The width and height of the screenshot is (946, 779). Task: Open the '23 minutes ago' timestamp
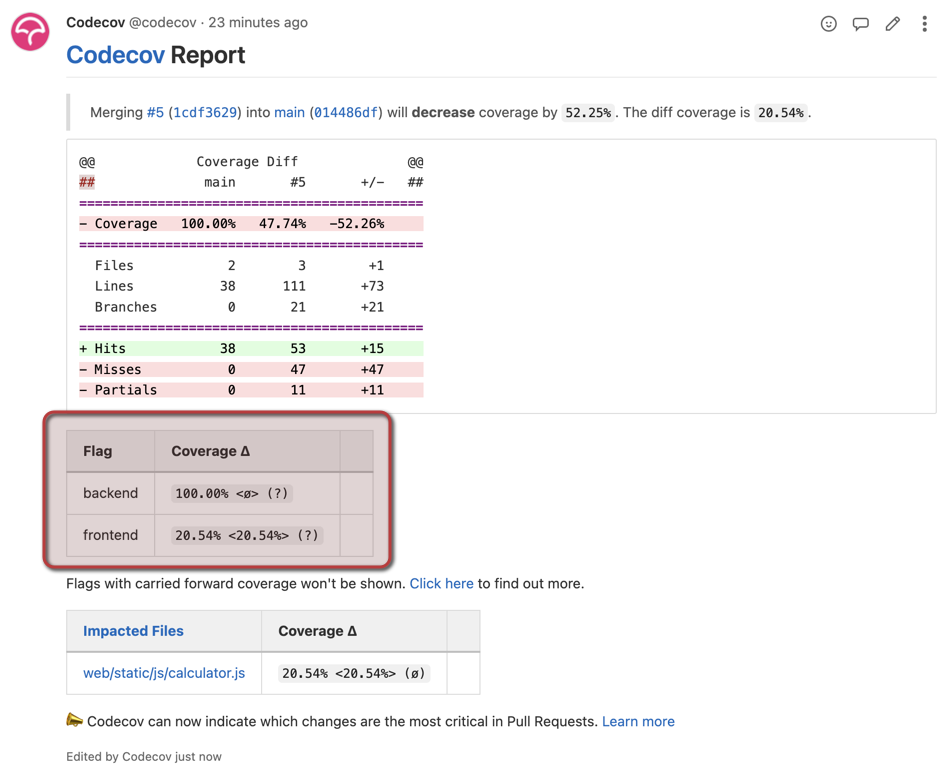[x=258, y=22]
